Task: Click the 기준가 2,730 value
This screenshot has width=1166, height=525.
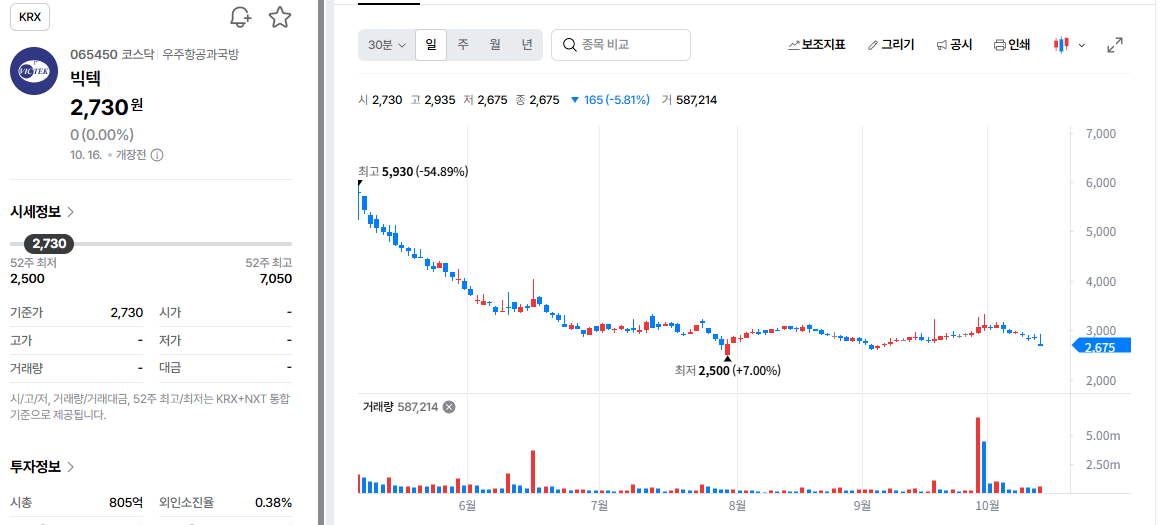Action: (x=126, y=313)
